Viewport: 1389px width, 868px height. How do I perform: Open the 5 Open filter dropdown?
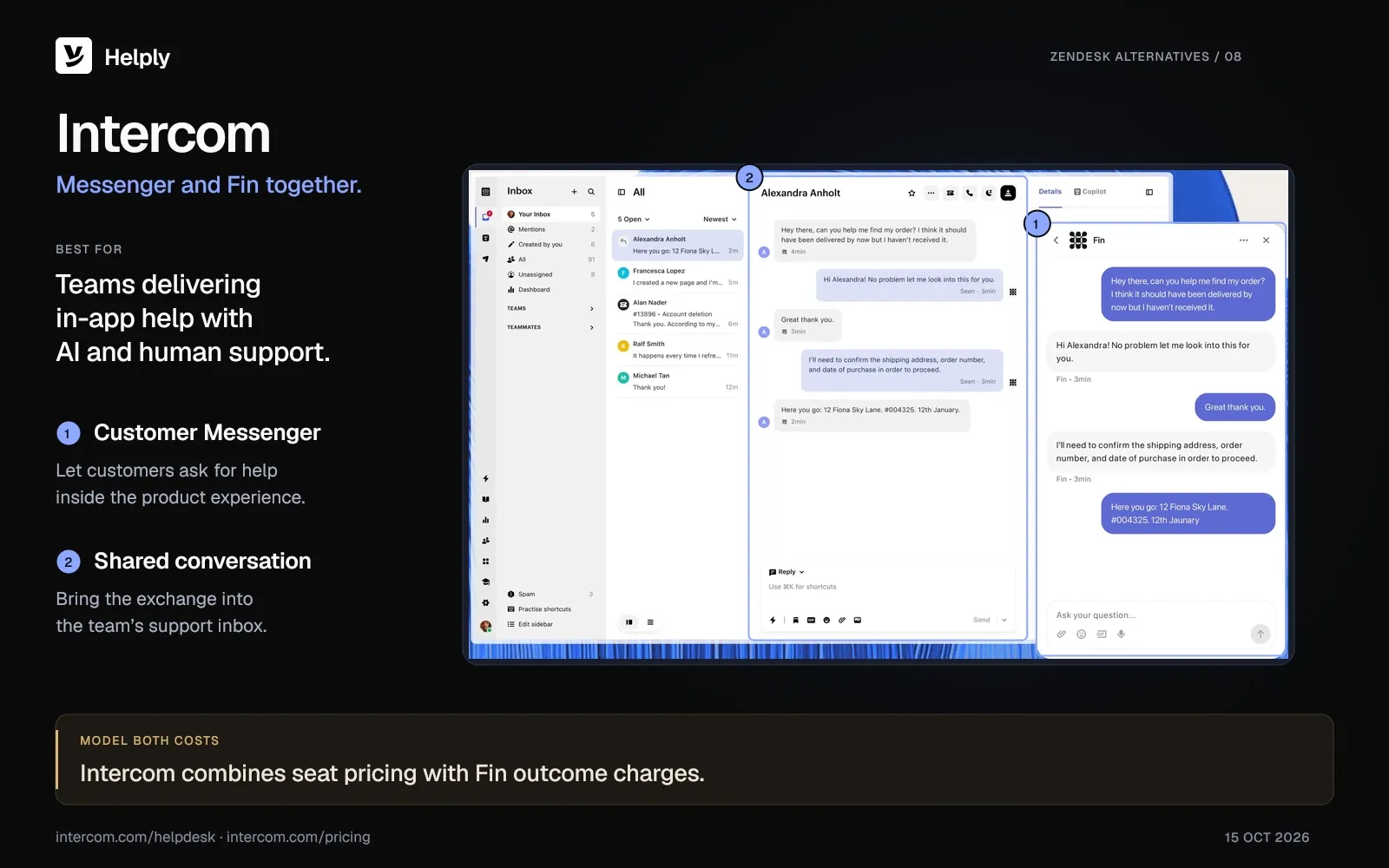(634, 220)
